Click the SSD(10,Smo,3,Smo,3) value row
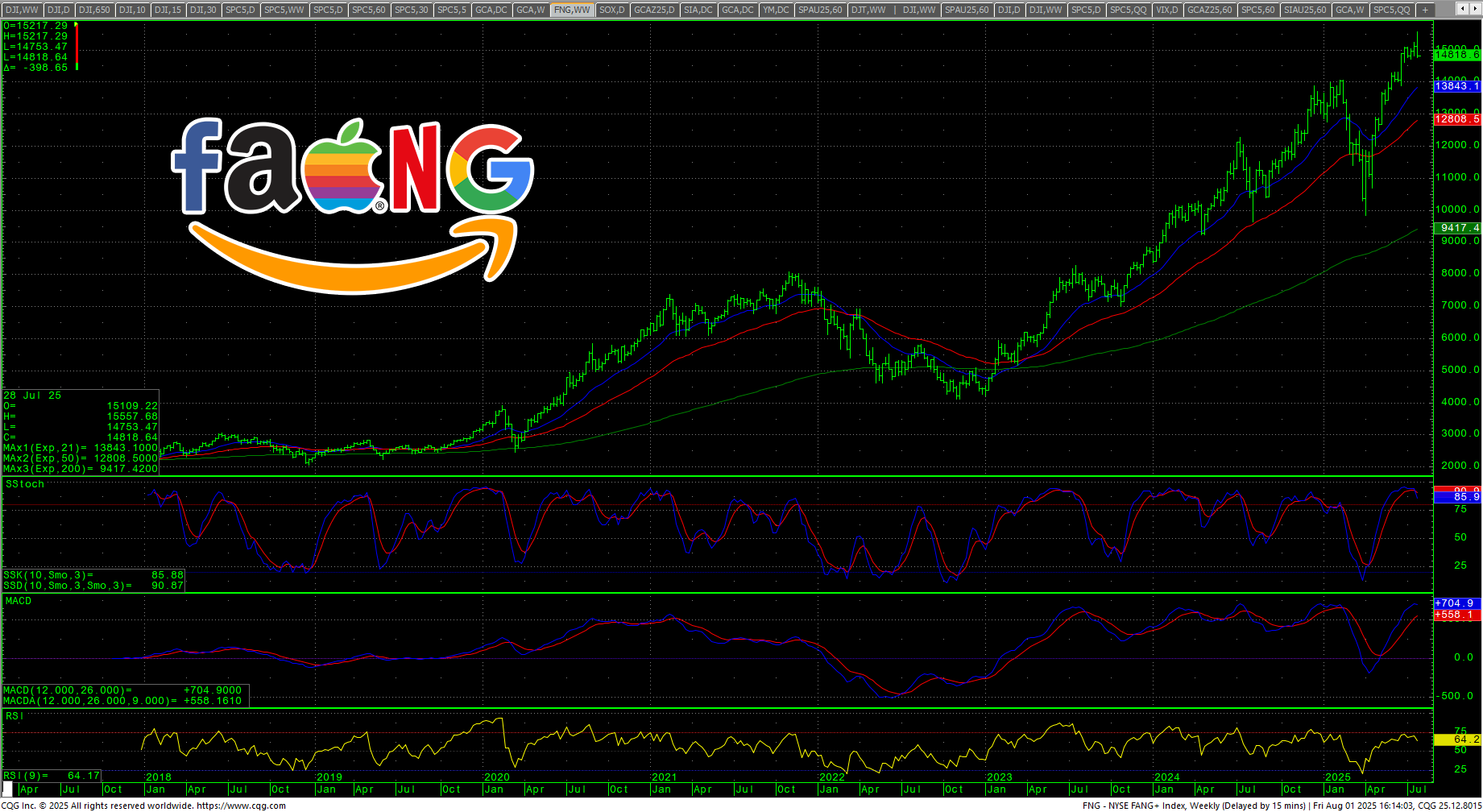The width and height of the screenshot is (1483, 812). coord(93,586)
